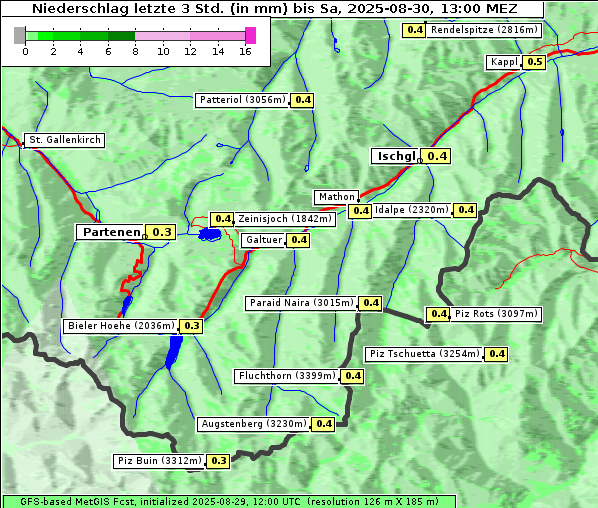The height and width of the screenshot is (508, 598).
Task: Click the Zeinisjoch (1842m) label
Action: point(285,219)
